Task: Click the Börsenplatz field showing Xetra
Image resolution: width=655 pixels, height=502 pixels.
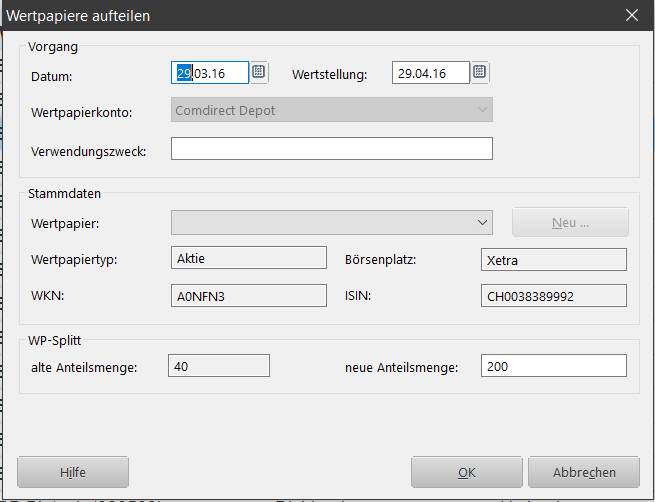Action: click(x=553, y=260)
